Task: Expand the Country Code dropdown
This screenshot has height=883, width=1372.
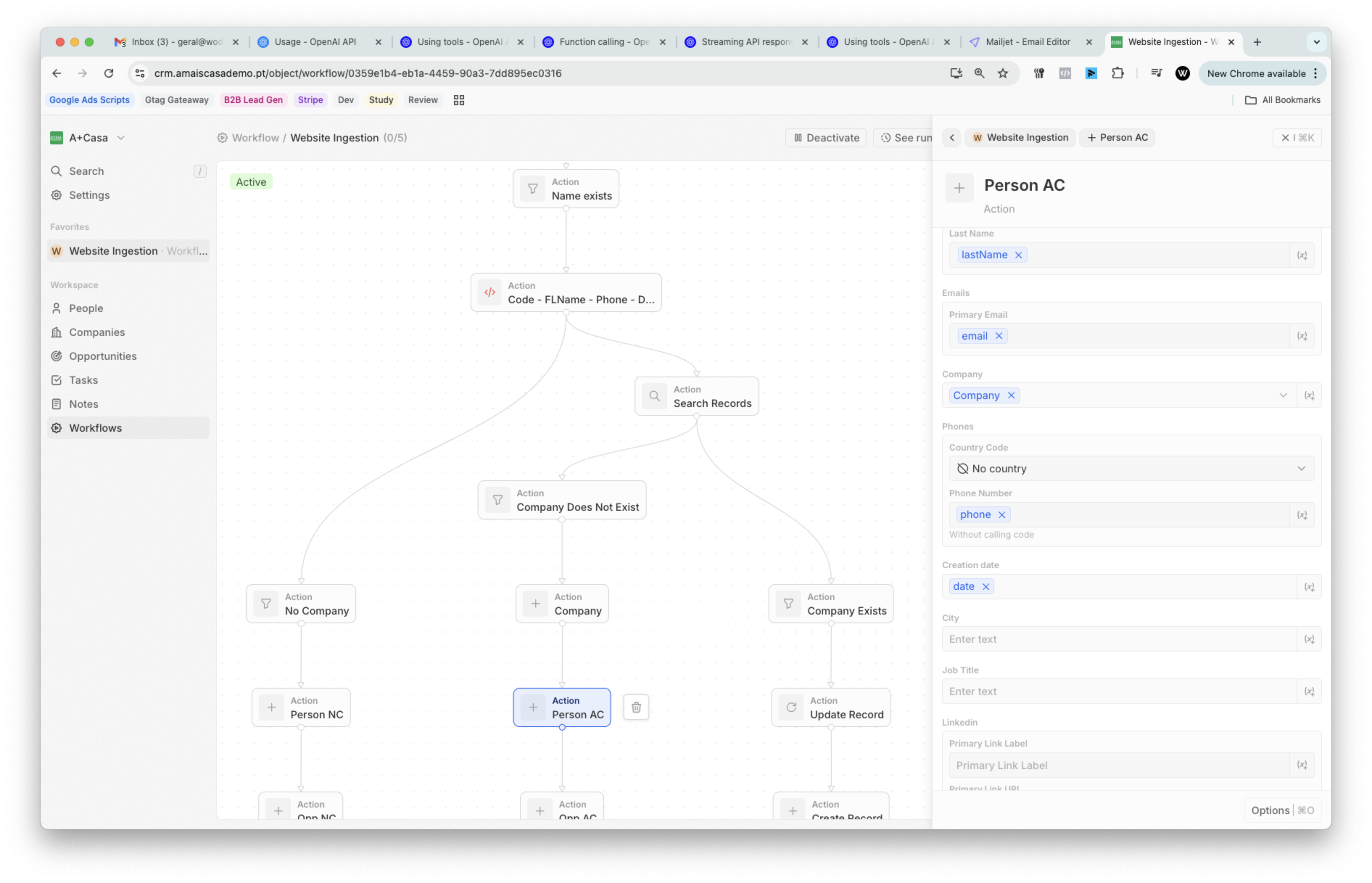Action: (x=1301, y=468)
